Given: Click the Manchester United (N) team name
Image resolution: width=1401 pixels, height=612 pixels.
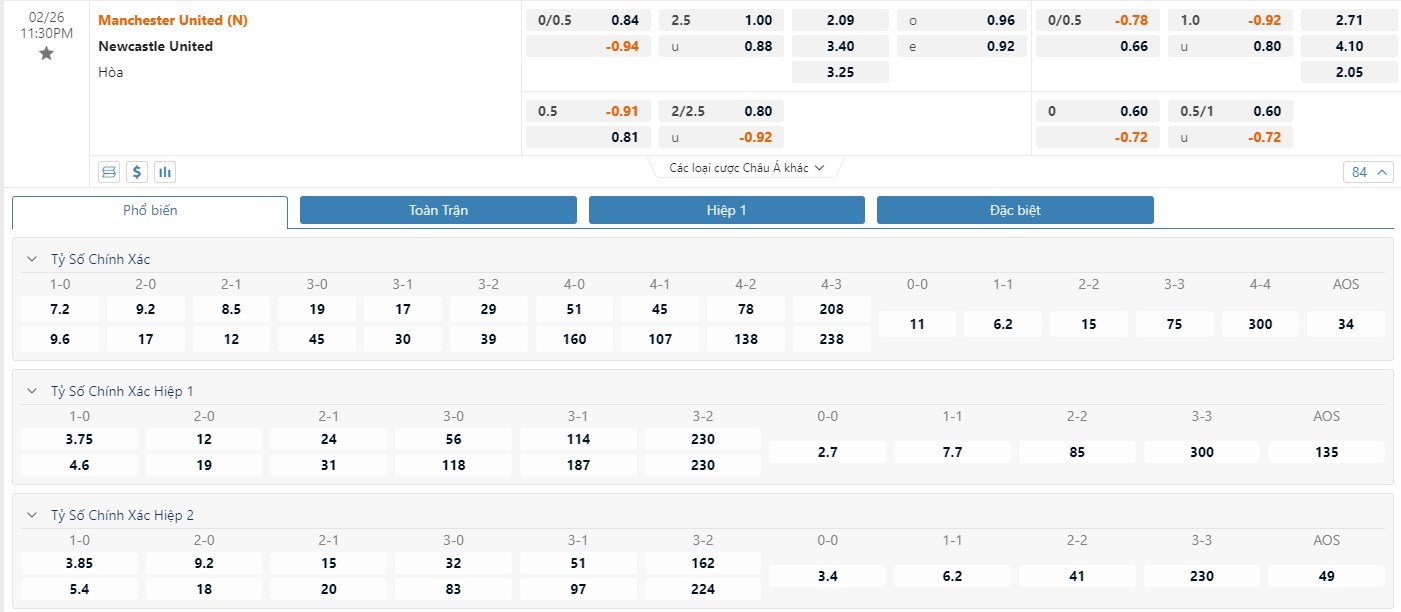Looking at the screenshot, I should [173, 20].
